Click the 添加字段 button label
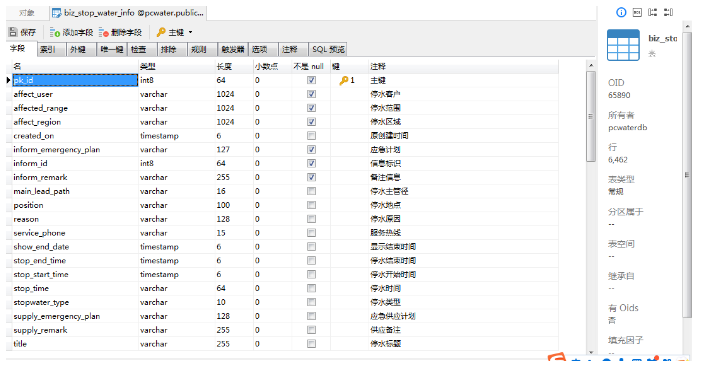705x368 pixels. (78, 32)
